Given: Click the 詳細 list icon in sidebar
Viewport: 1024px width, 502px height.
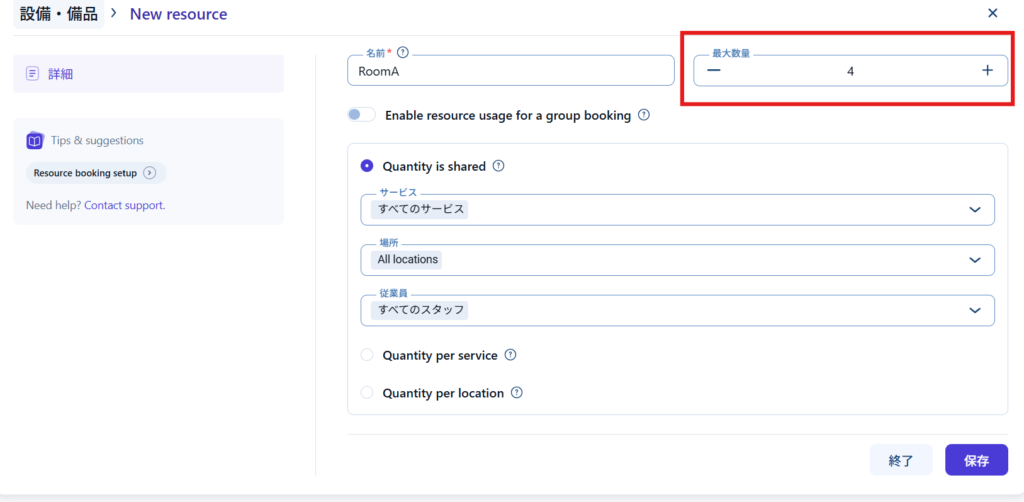Looking at the screenshot, I should pos(33,73).
